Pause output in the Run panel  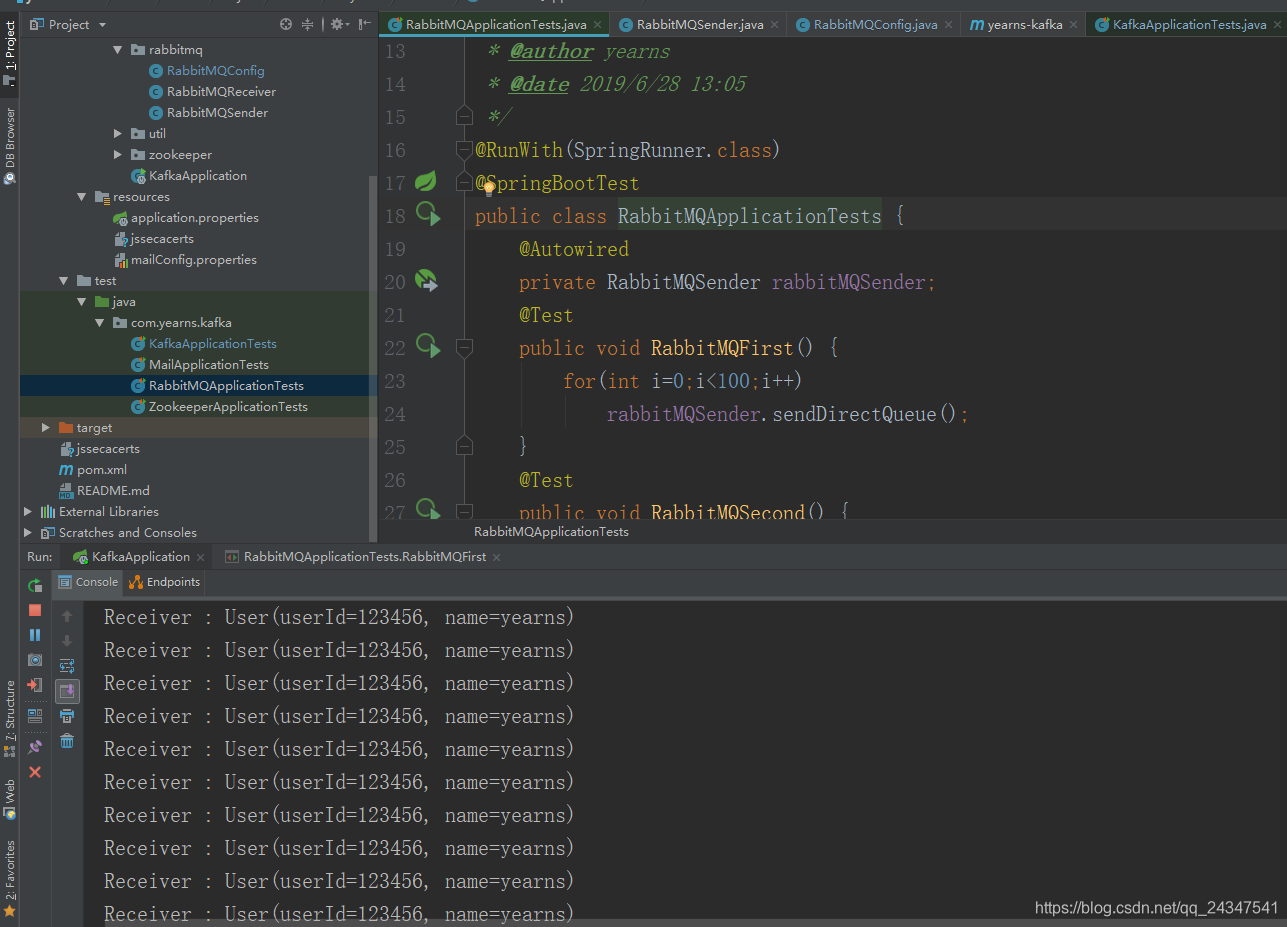pyautogui.click(x=35, y=635)
